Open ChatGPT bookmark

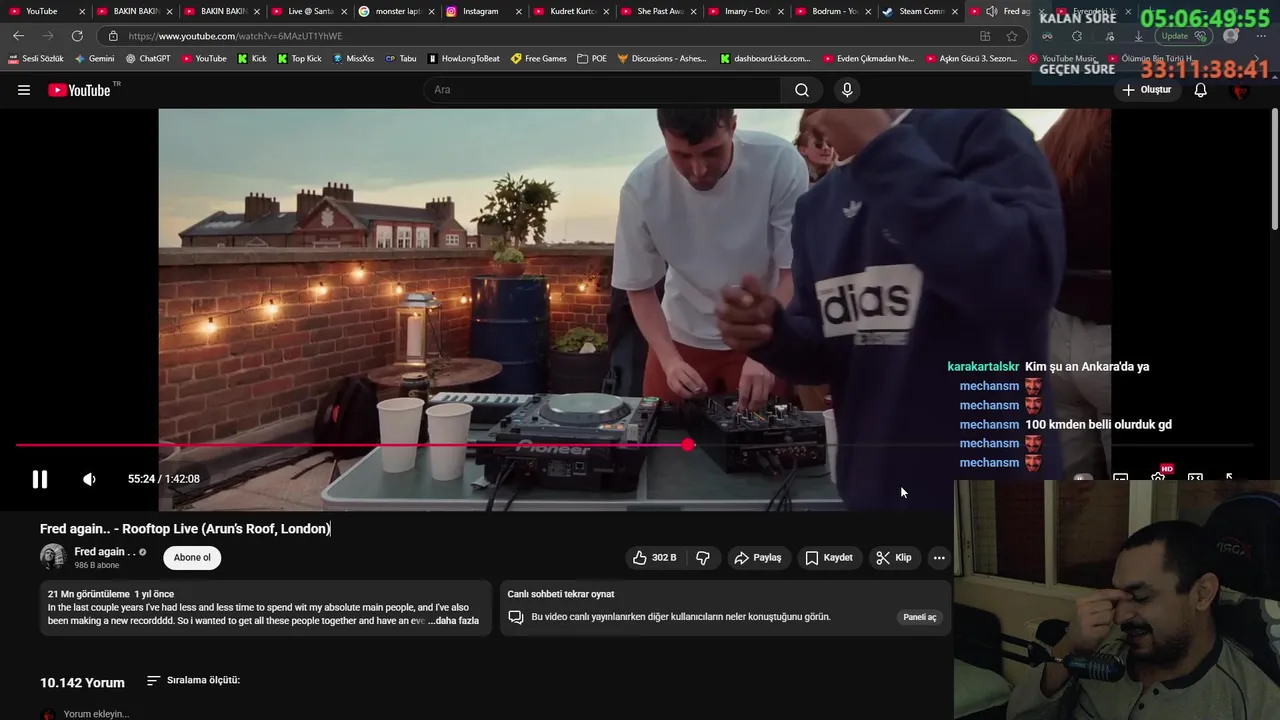click(x=148, y=59)
